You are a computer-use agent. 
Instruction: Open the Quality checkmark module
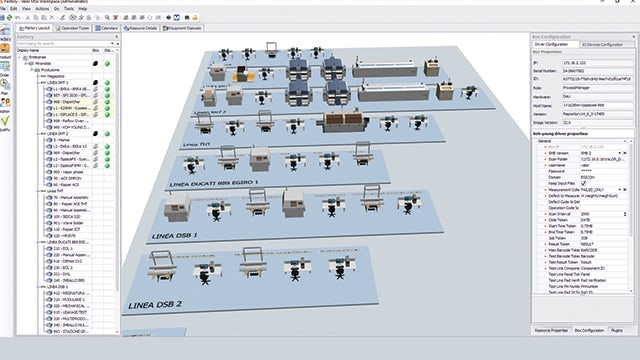[x=5, y=123]
